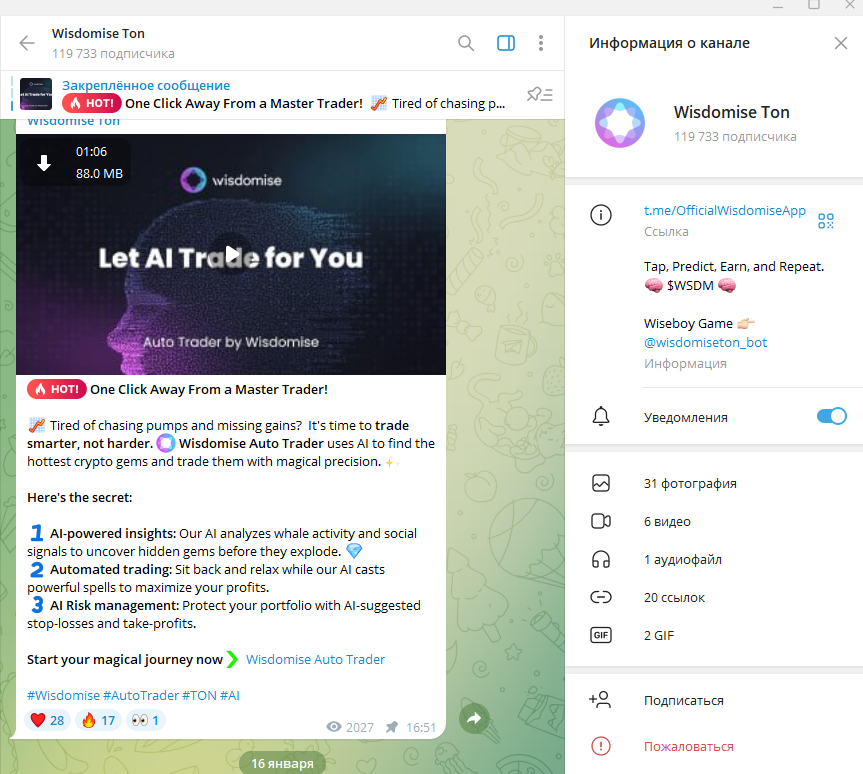Open the @wisdomiseton_bot link
Image resolution: width=863 pixels, height=774 pixels.
(705, 342)
